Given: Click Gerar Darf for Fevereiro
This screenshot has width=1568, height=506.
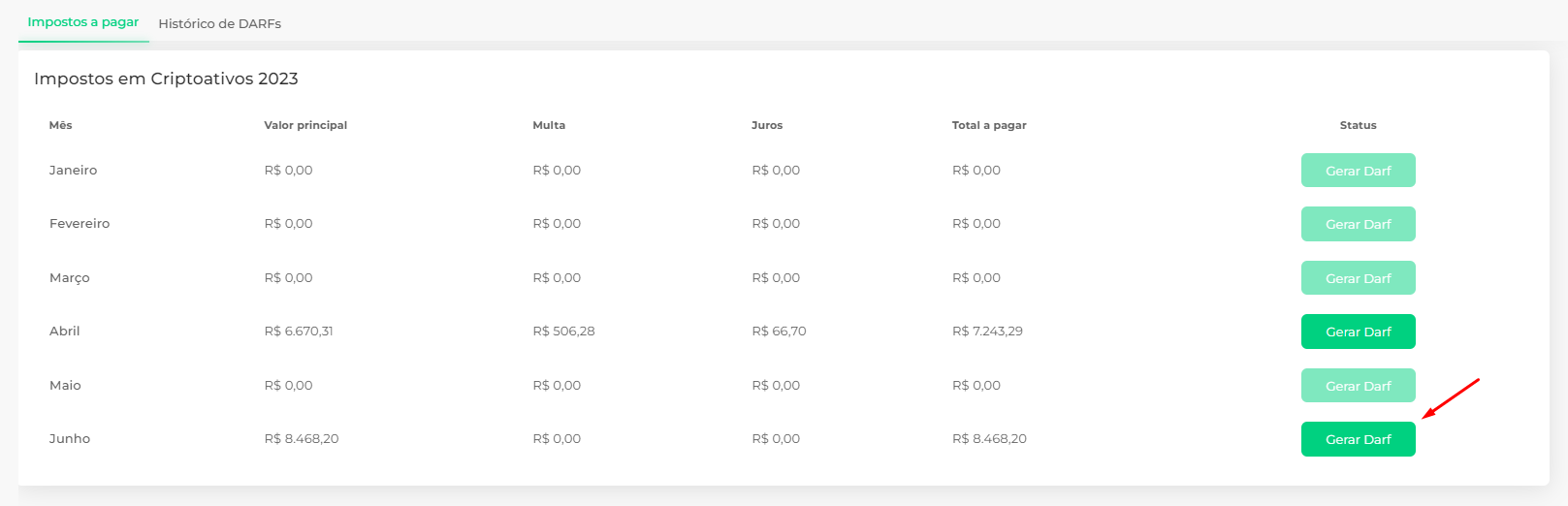Looking at the screenshot, I should (x=1358, y=224).
